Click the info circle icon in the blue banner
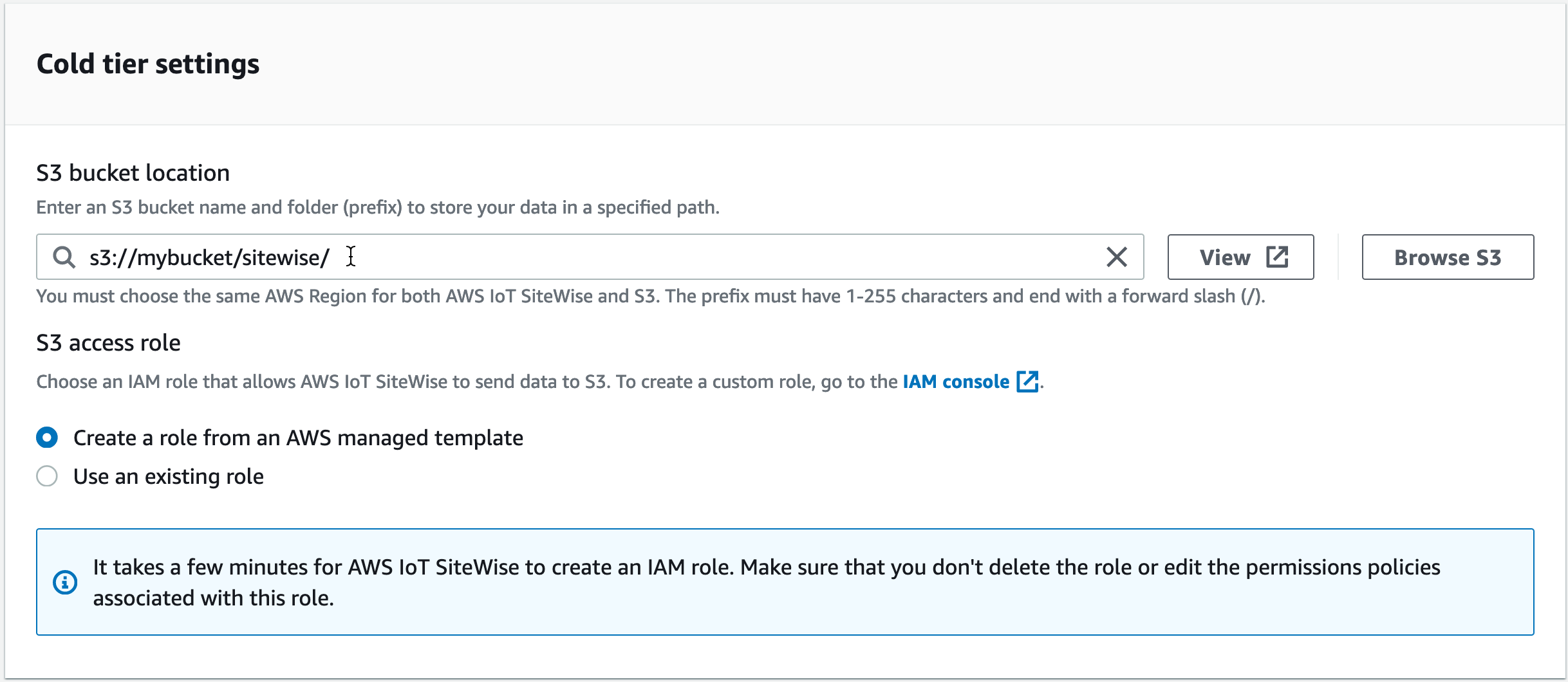1568x682 pixels. [65, 582]
